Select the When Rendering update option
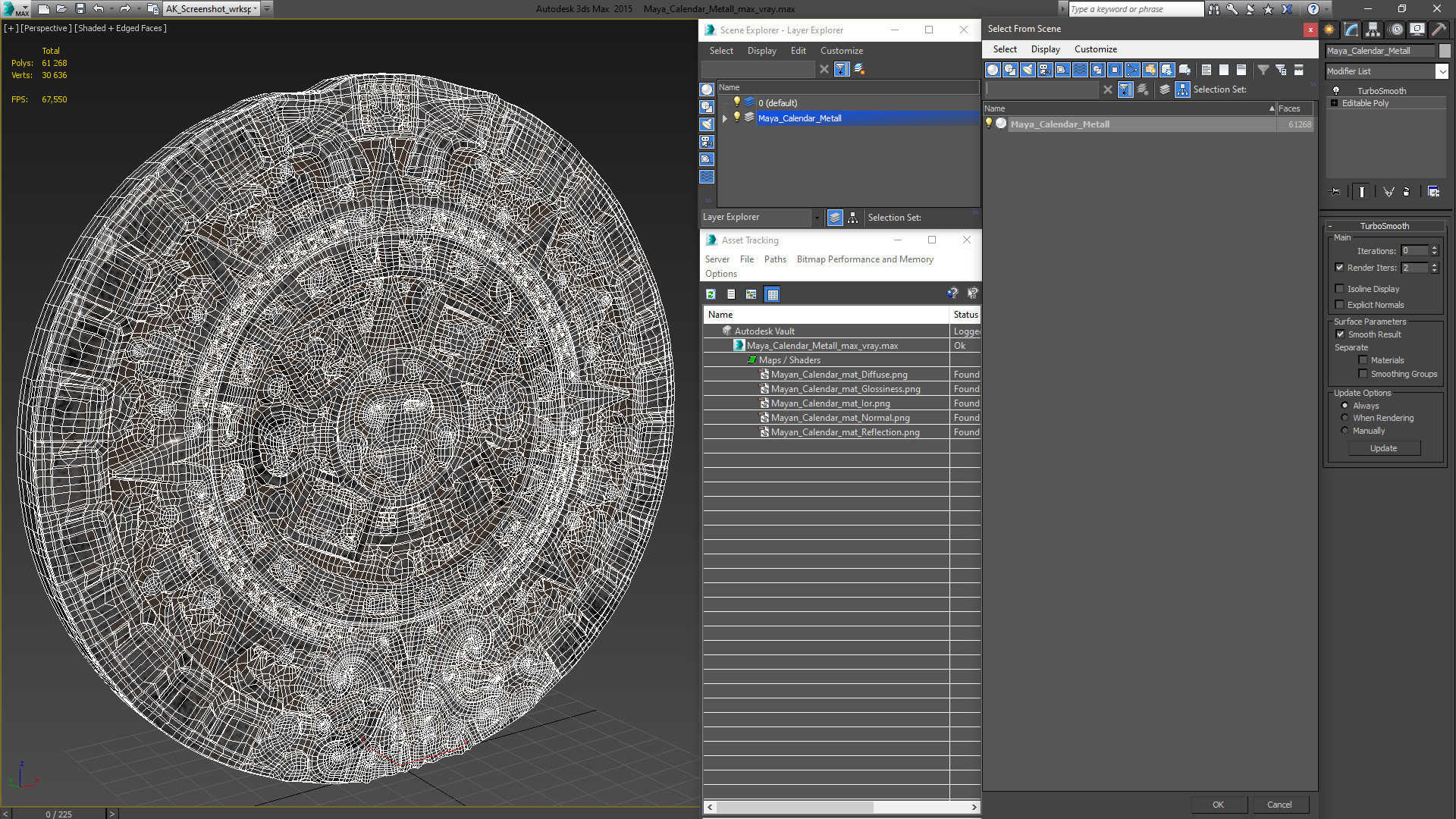The width and height of the screenshot is (1456, 819). click(1345, 418)
